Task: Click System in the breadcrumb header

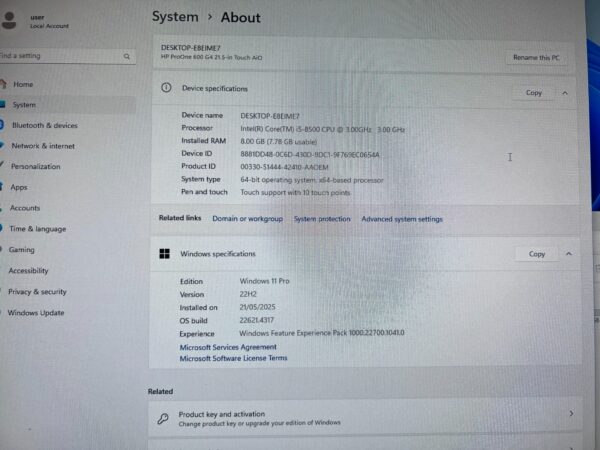Action: coord(175,17)
